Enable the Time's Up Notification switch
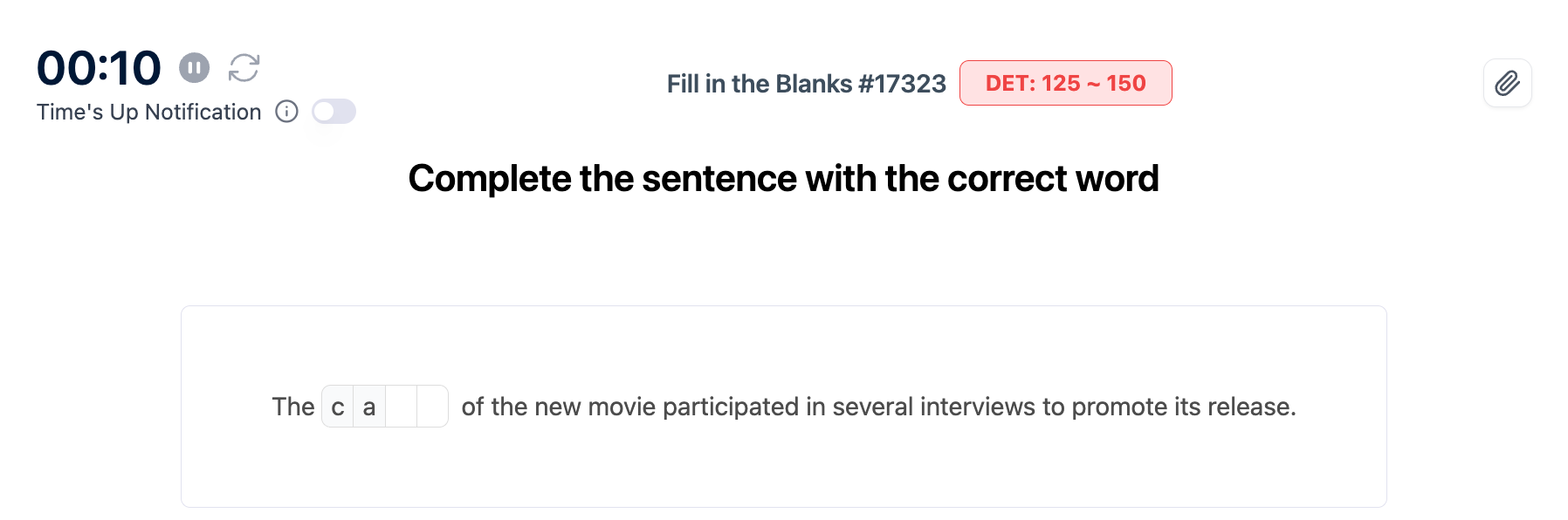The height and width of the screenshot is (520, 1568). 334,112
